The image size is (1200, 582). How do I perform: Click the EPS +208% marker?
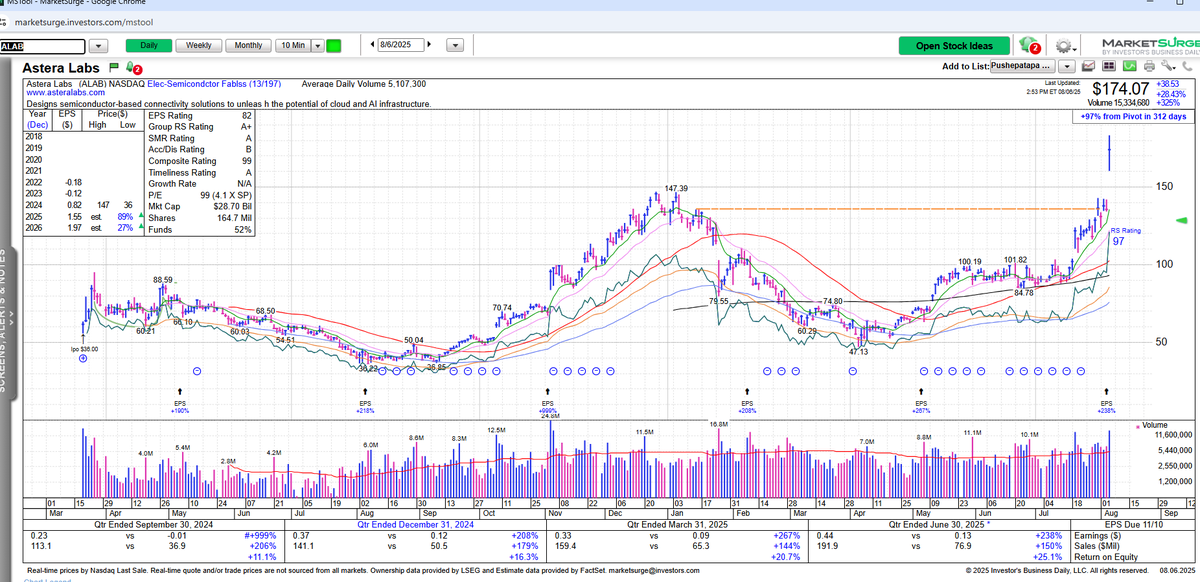[747, 403]
